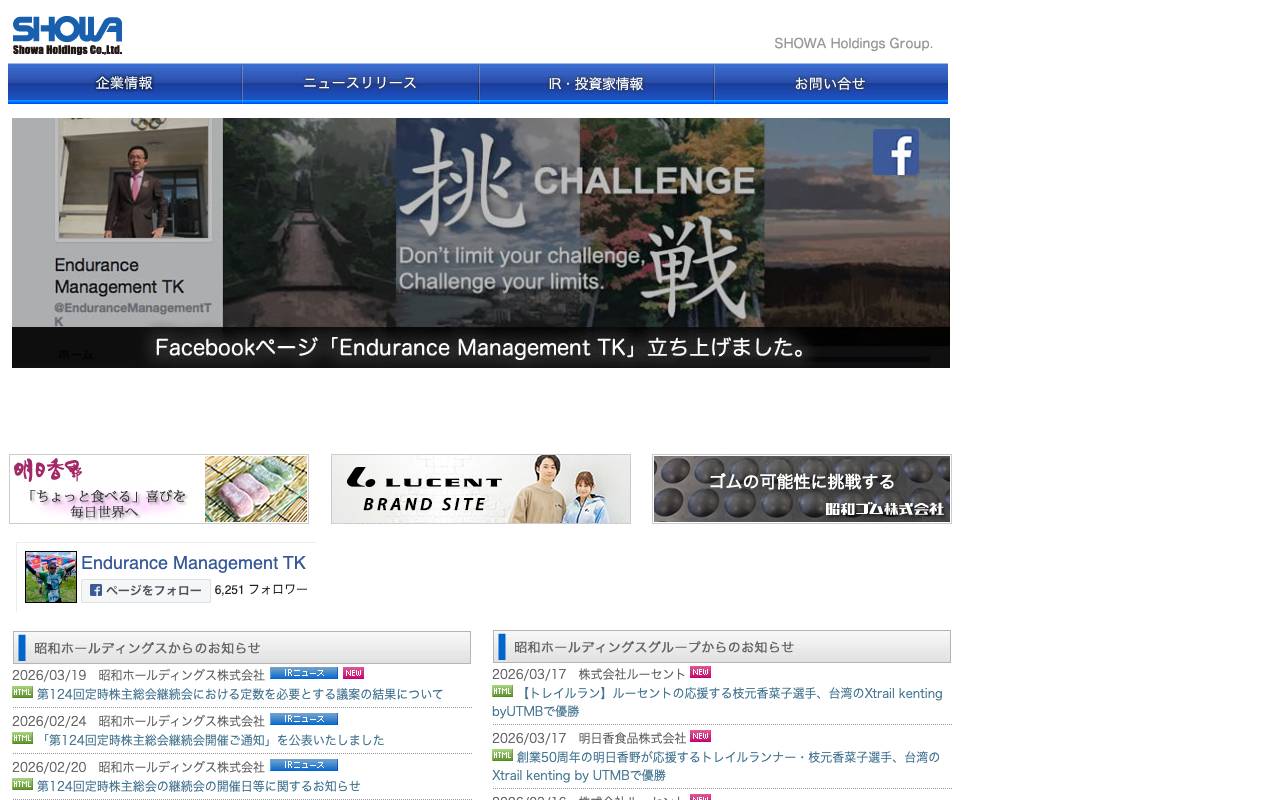Click the Endurance Management TK profile picture
The width and height of the screenshot is (1280, 800).
pyautogui.click(x=50, y=576)
